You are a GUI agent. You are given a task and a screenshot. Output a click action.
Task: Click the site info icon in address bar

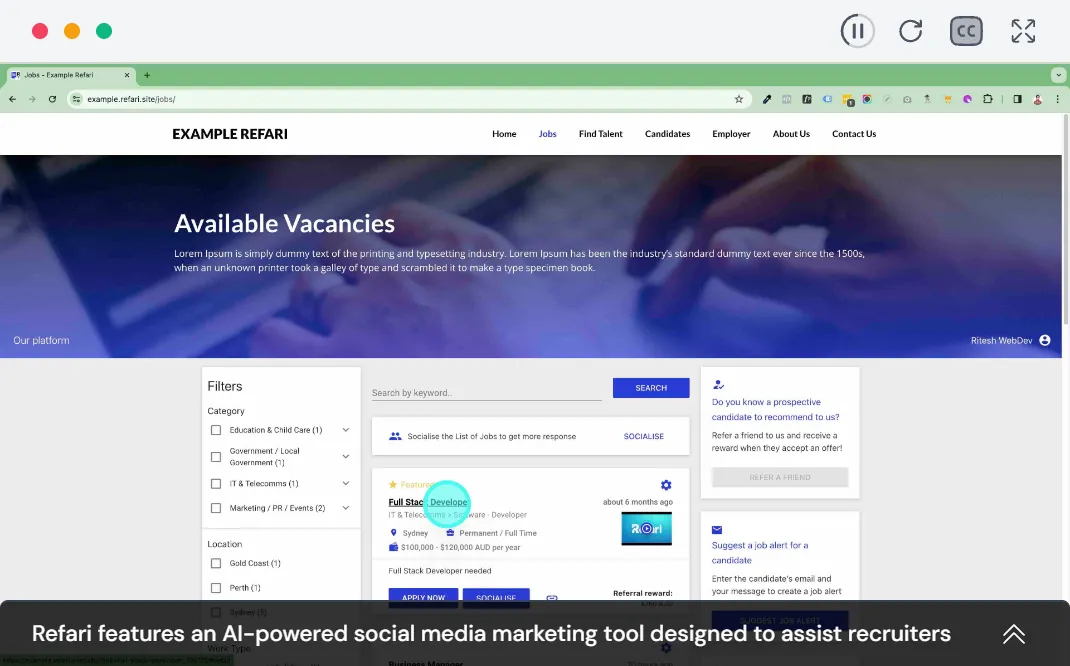tap(76, 99)
